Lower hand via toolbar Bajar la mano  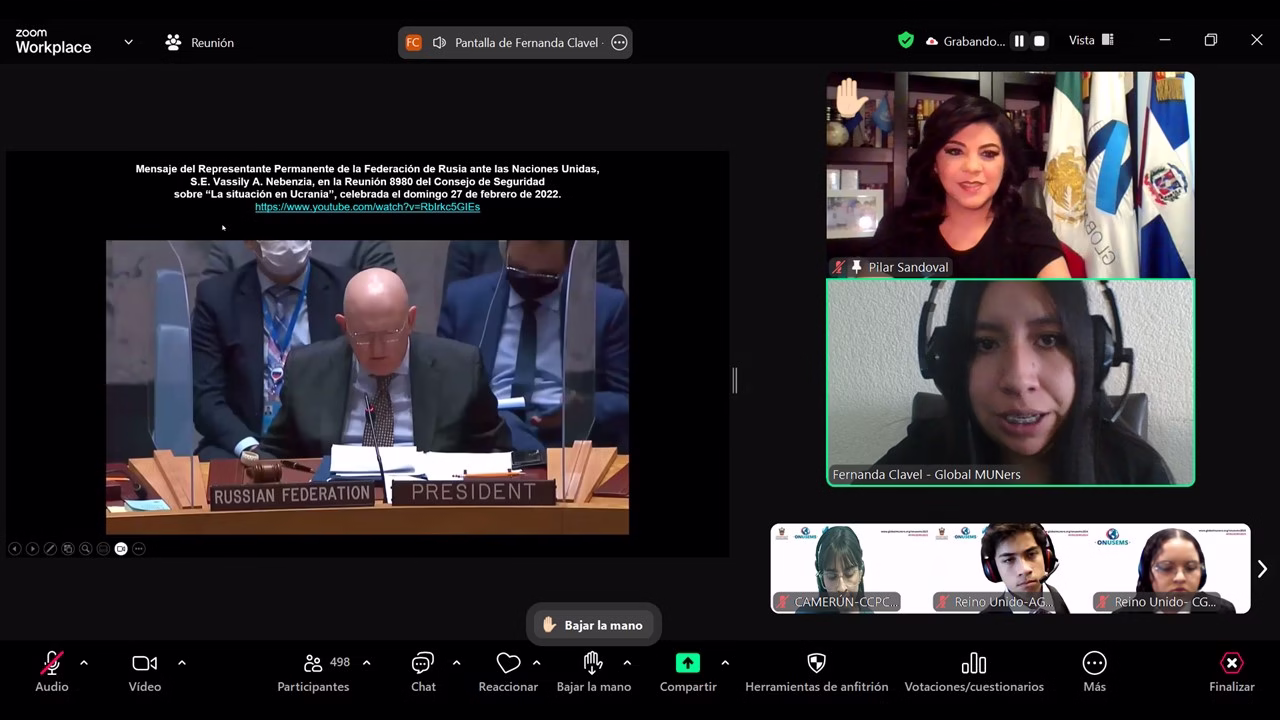coord(593,664)
